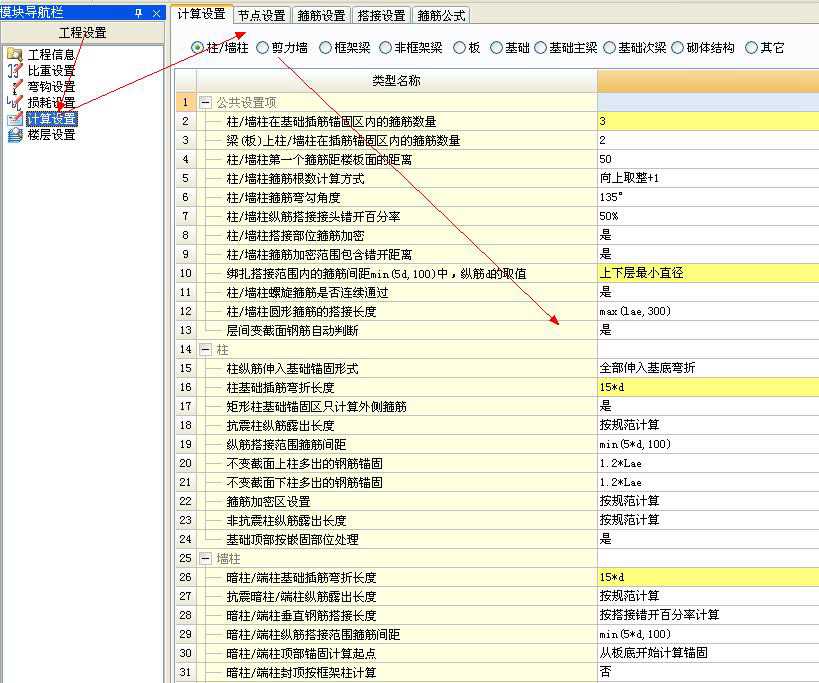Image resolution: width=819 pixels, height=683 pixels.
Task: Collapse the 墙柱 group in row 25
Action: 206,558
